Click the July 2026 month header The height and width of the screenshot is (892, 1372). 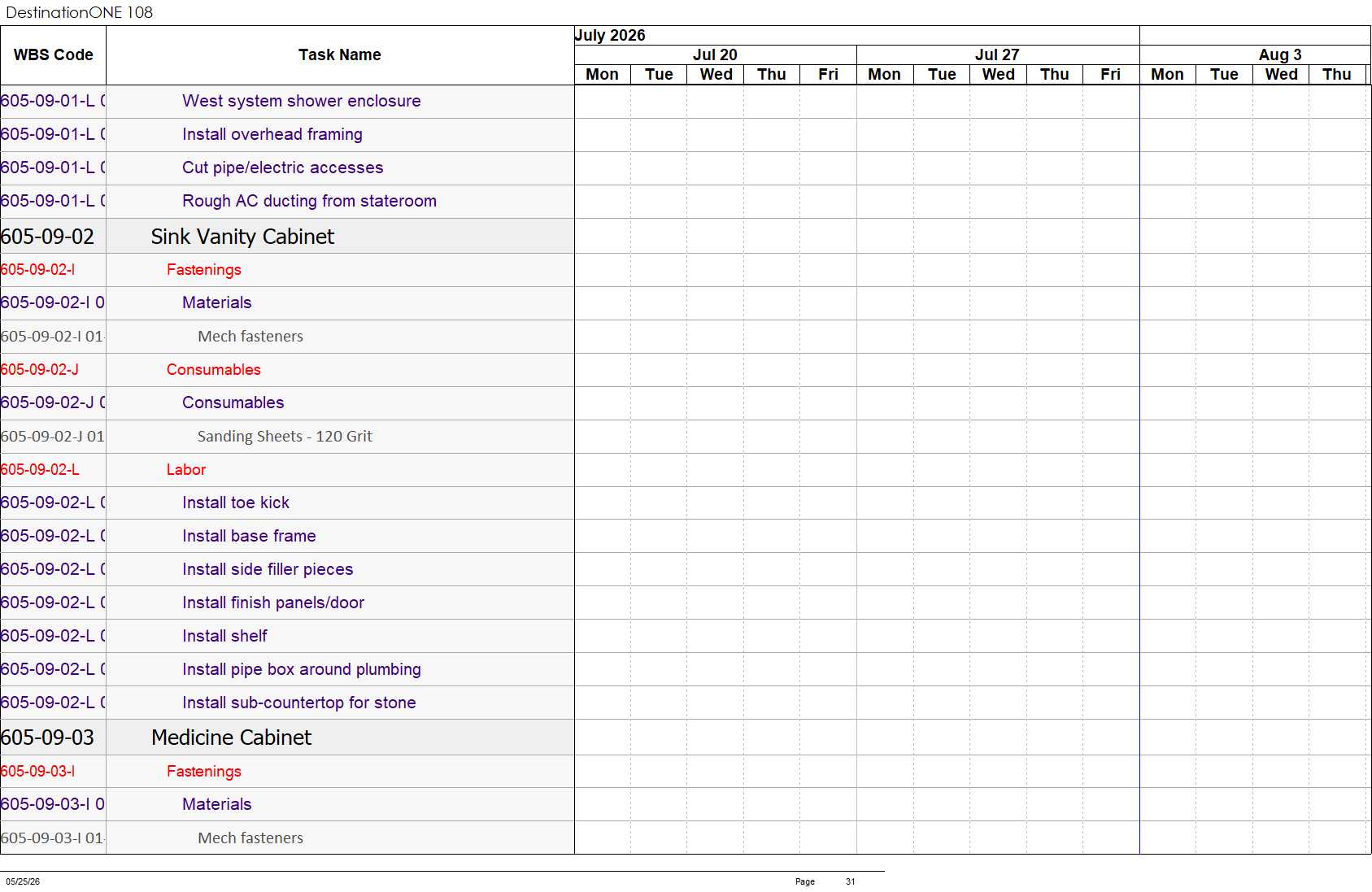(x=610, y=35)
